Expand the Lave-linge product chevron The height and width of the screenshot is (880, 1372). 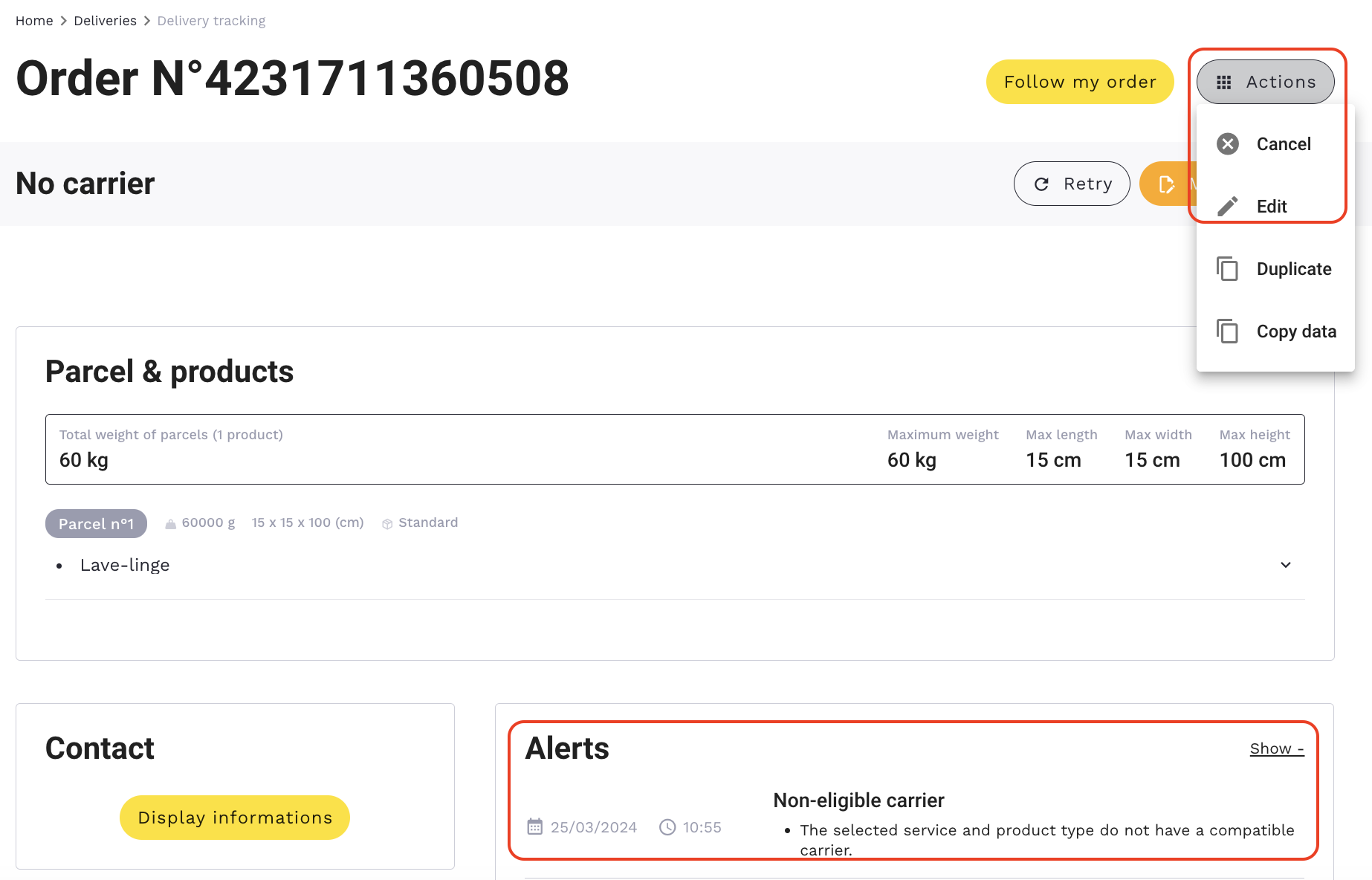point(1286,565)
